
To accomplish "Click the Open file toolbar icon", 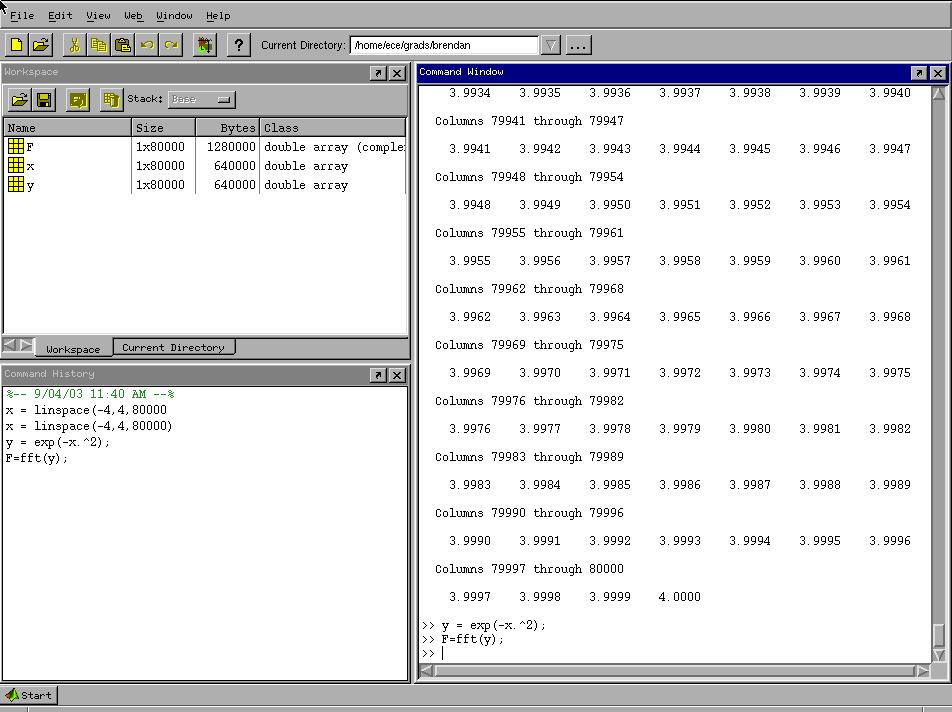I will tap(41, 45).
